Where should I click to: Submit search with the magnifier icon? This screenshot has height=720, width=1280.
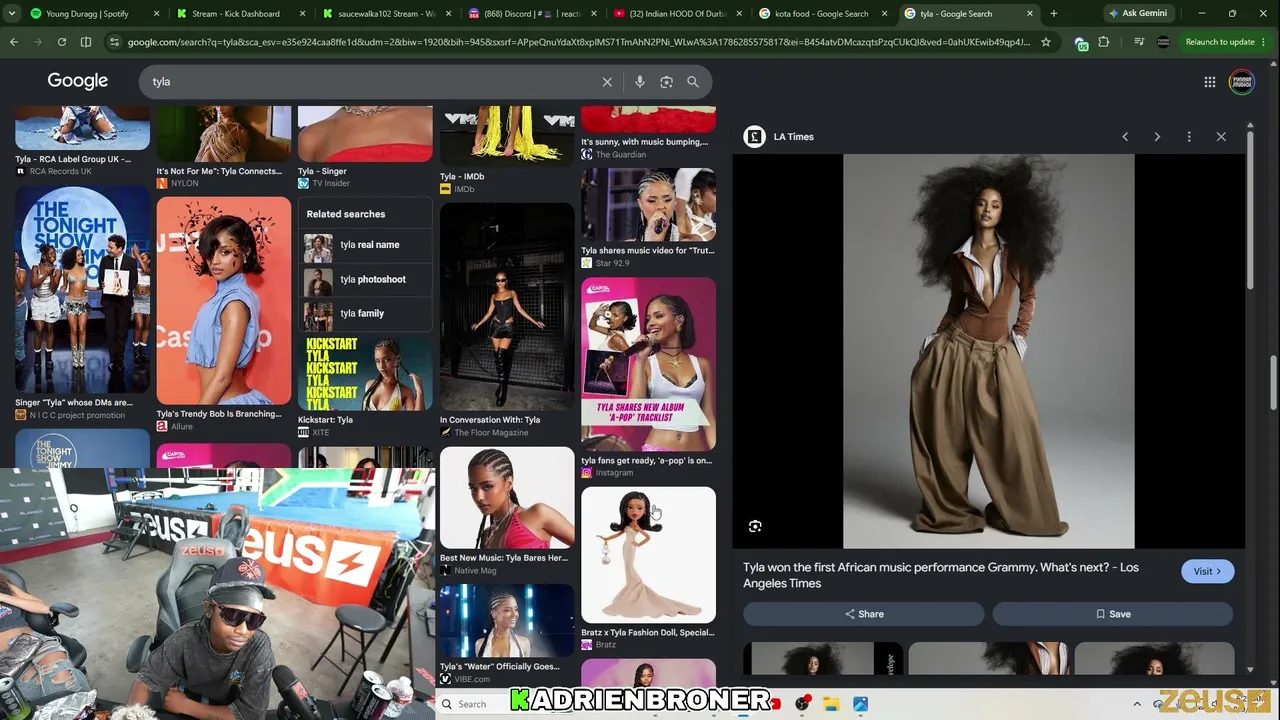click(693, 82)
